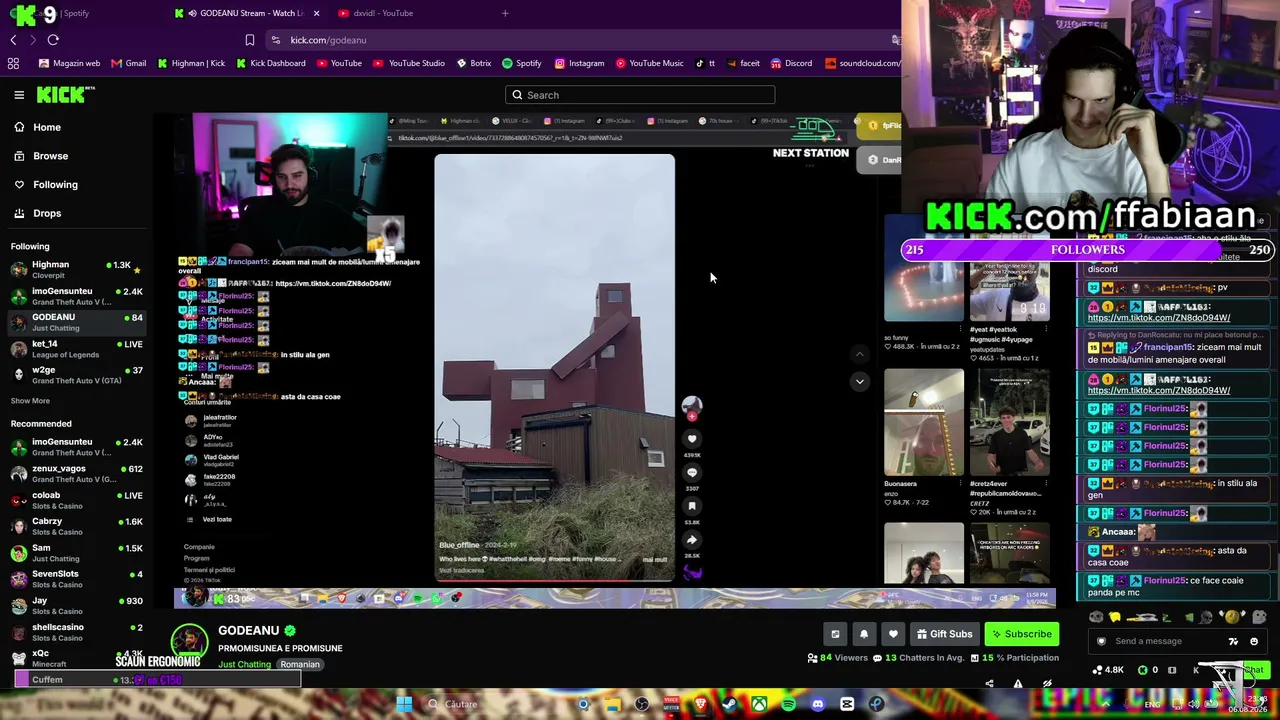Switch to the Spotify browser tab
The width and height of the screenshot is (1280, 720).
click(x=75, y=13)
